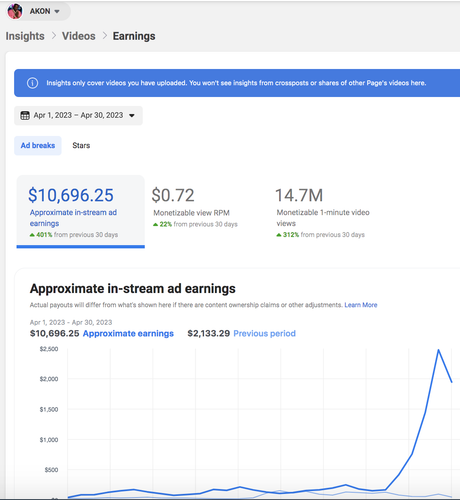This screenshot has height=500, width=460.
Task: Click the $2,500 axis label
Action: click(x=49, y=349)
